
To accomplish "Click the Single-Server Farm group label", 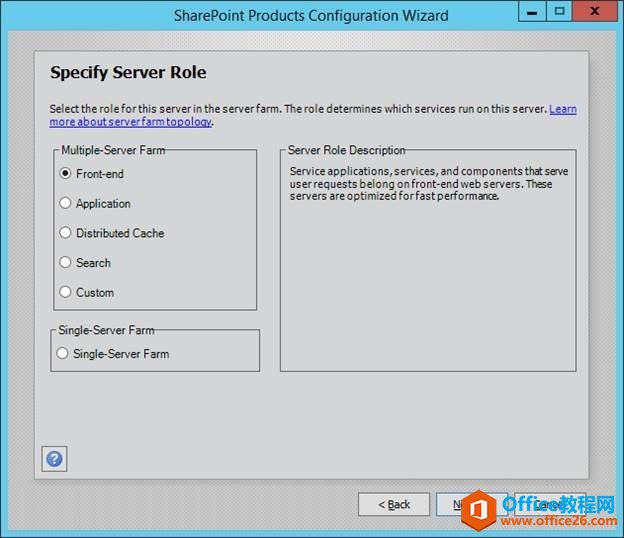I will (106, 330).
